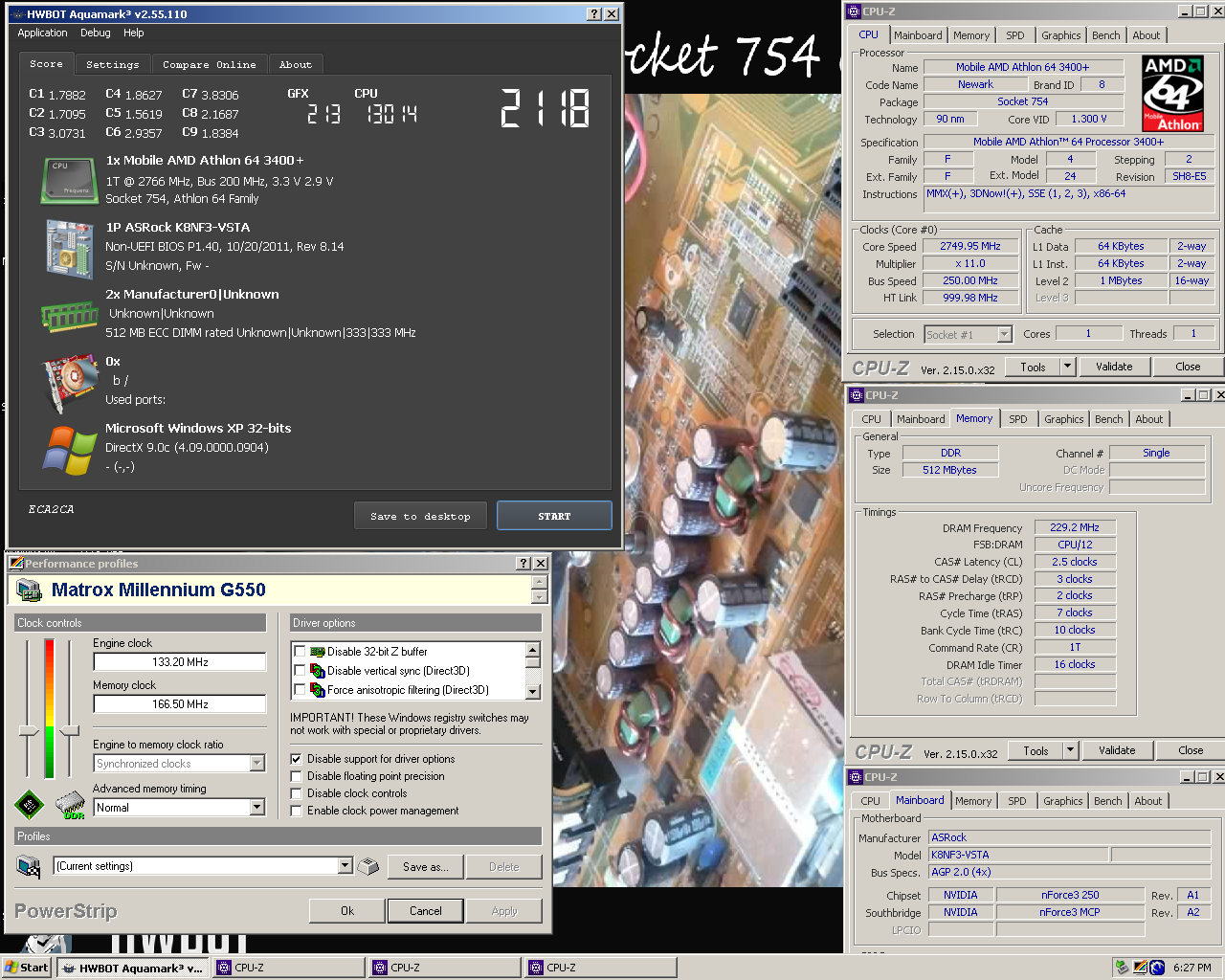Open Bench tab in CPU-Z processor window

[1105, 35]
